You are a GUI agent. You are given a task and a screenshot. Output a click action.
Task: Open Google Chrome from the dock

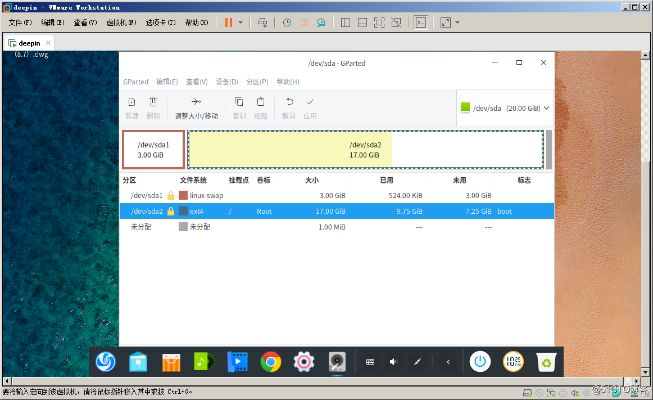point(270,361)
